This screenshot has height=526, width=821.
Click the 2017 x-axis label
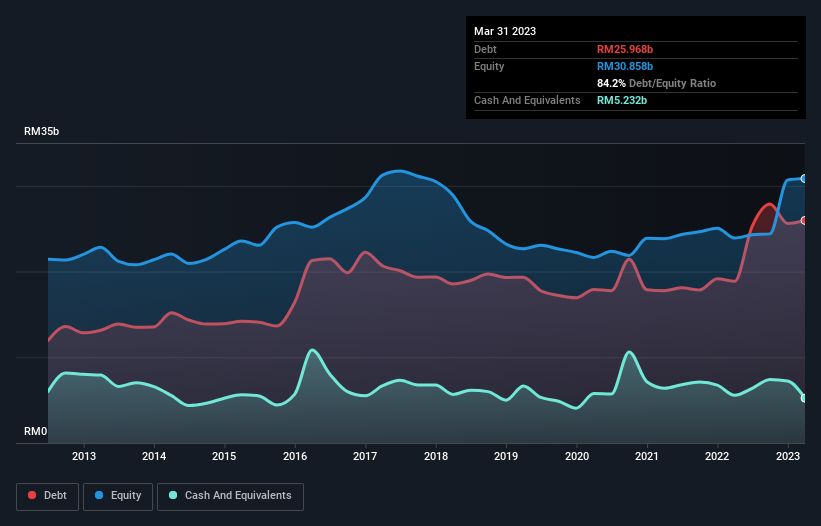tap(365, 456)
